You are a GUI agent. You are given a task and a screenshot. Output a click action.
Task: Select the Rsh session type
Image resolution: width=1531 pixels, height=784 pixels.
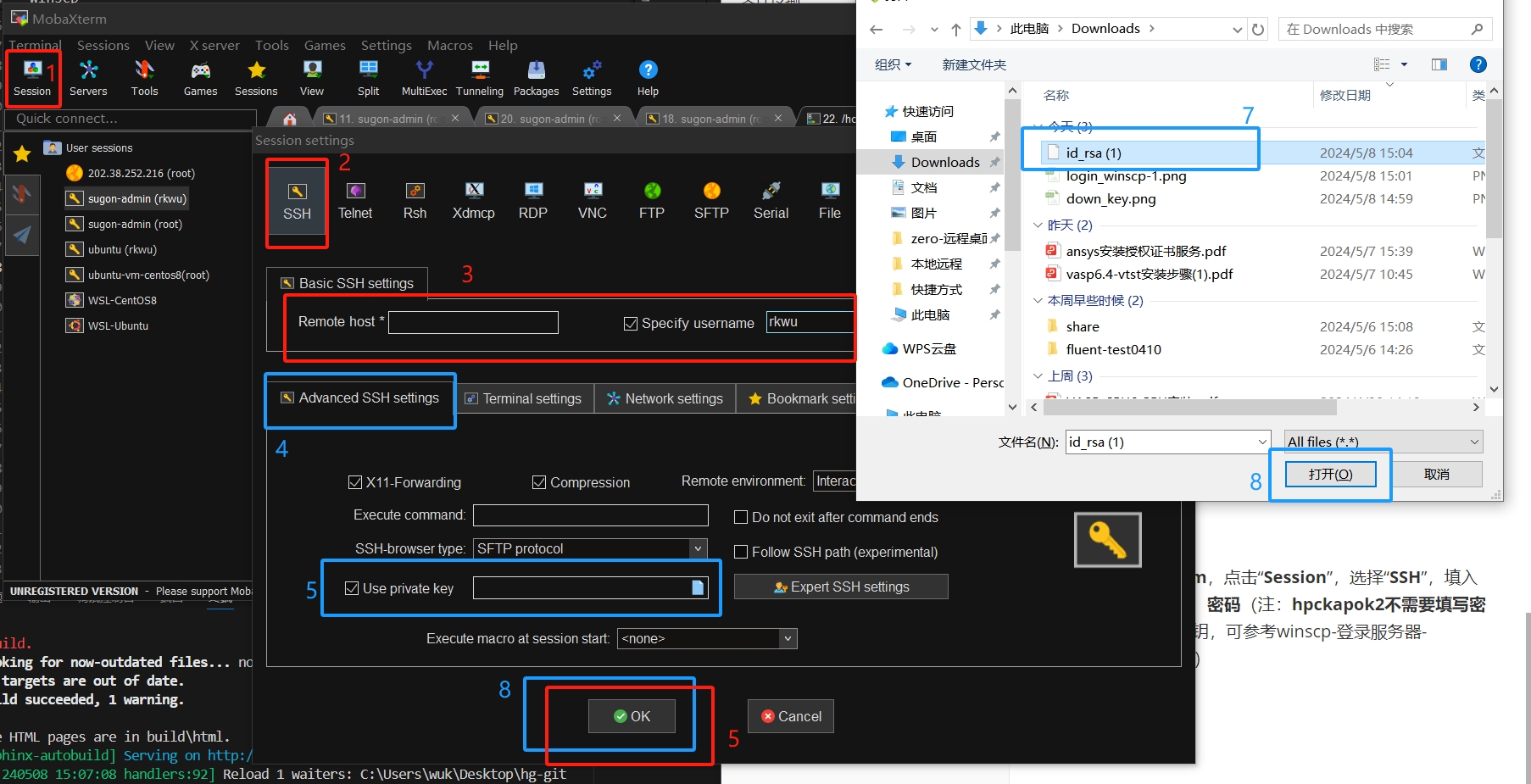415,201
